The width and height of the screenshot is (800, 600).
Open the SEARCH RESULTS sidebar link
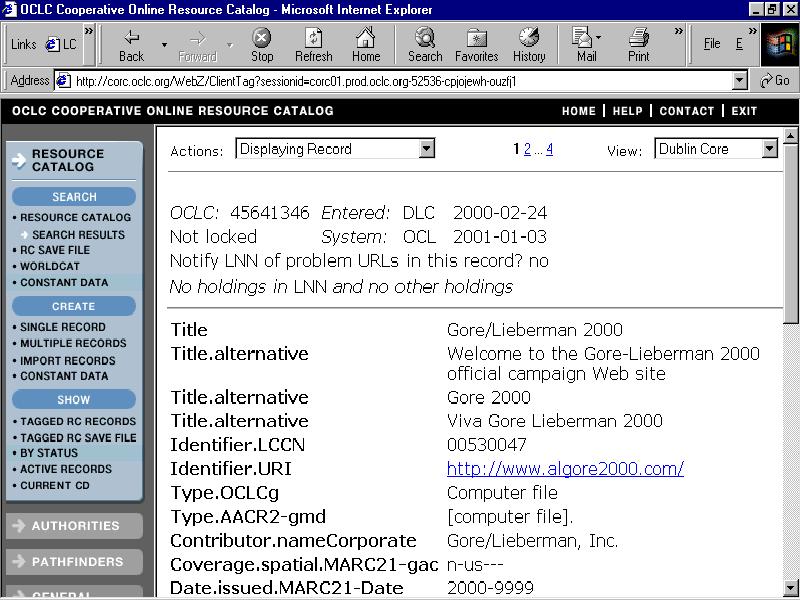pyautogui.click(x=78, y=235)
